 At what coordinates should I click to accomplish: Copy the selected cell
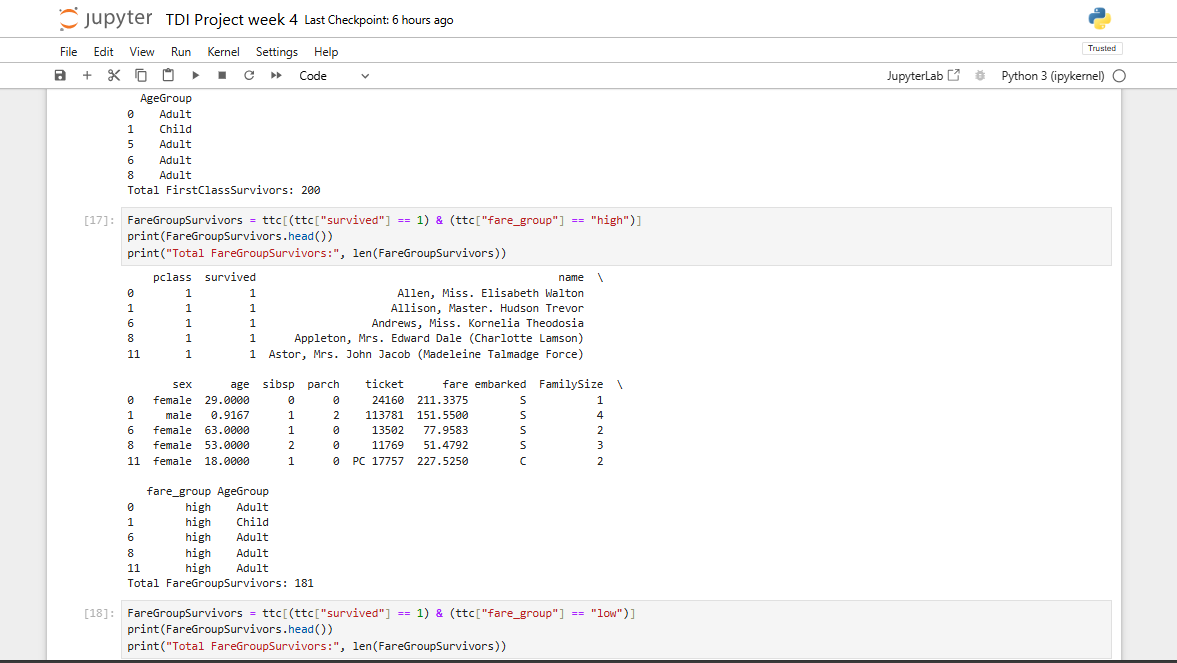pyautogui.click(x=140, y=75)
